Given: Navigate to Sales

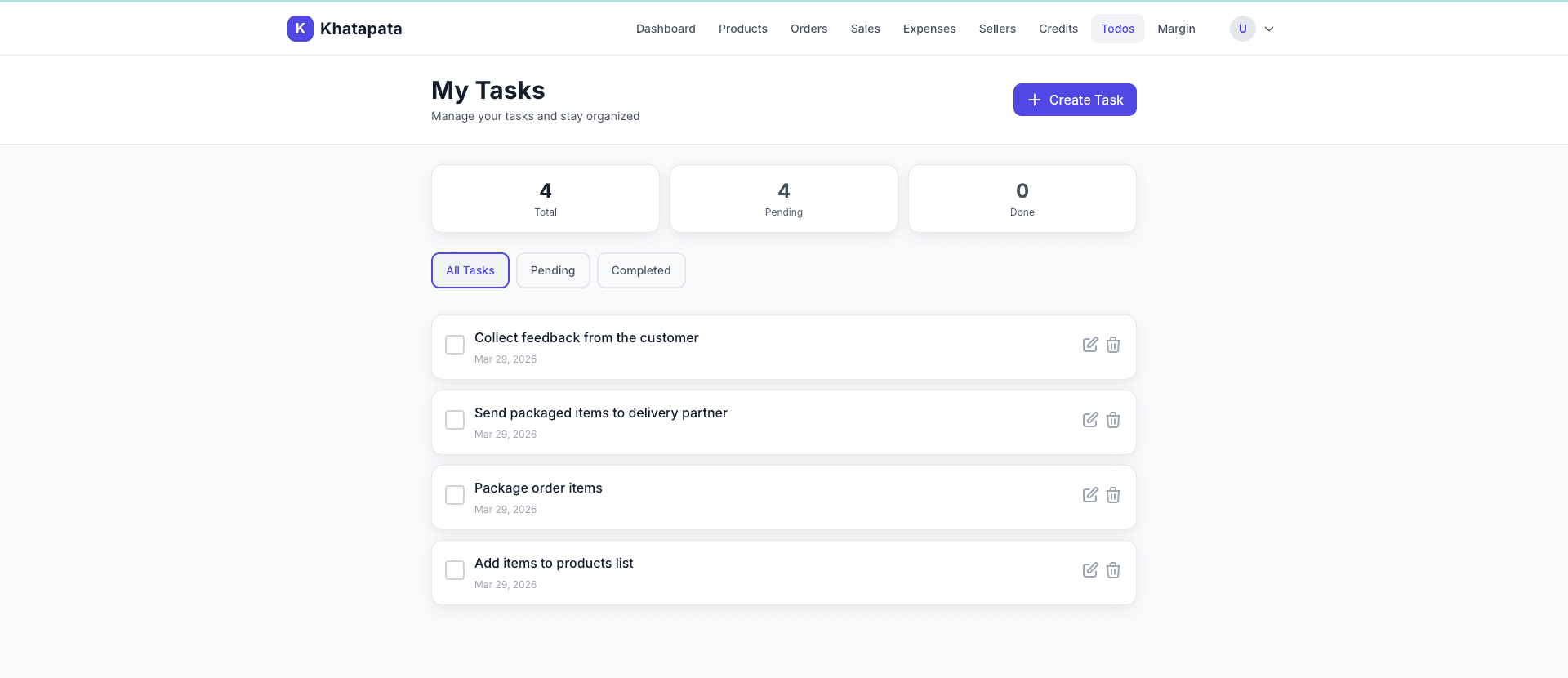Looking at the screenshot, I should point(866,29).
